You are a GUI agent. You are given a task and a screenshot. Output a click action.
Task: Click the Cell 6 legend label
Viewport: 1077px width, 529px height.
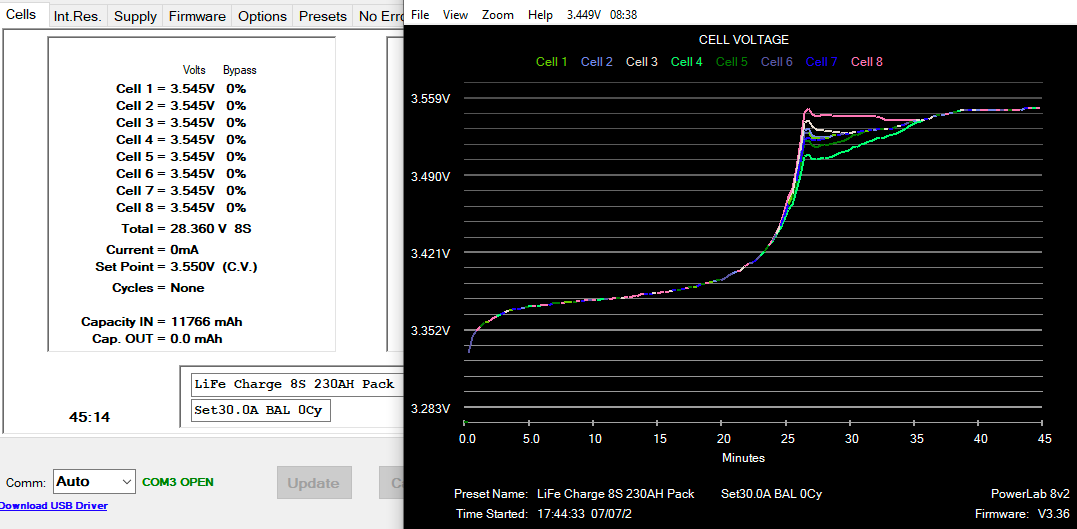776,62
